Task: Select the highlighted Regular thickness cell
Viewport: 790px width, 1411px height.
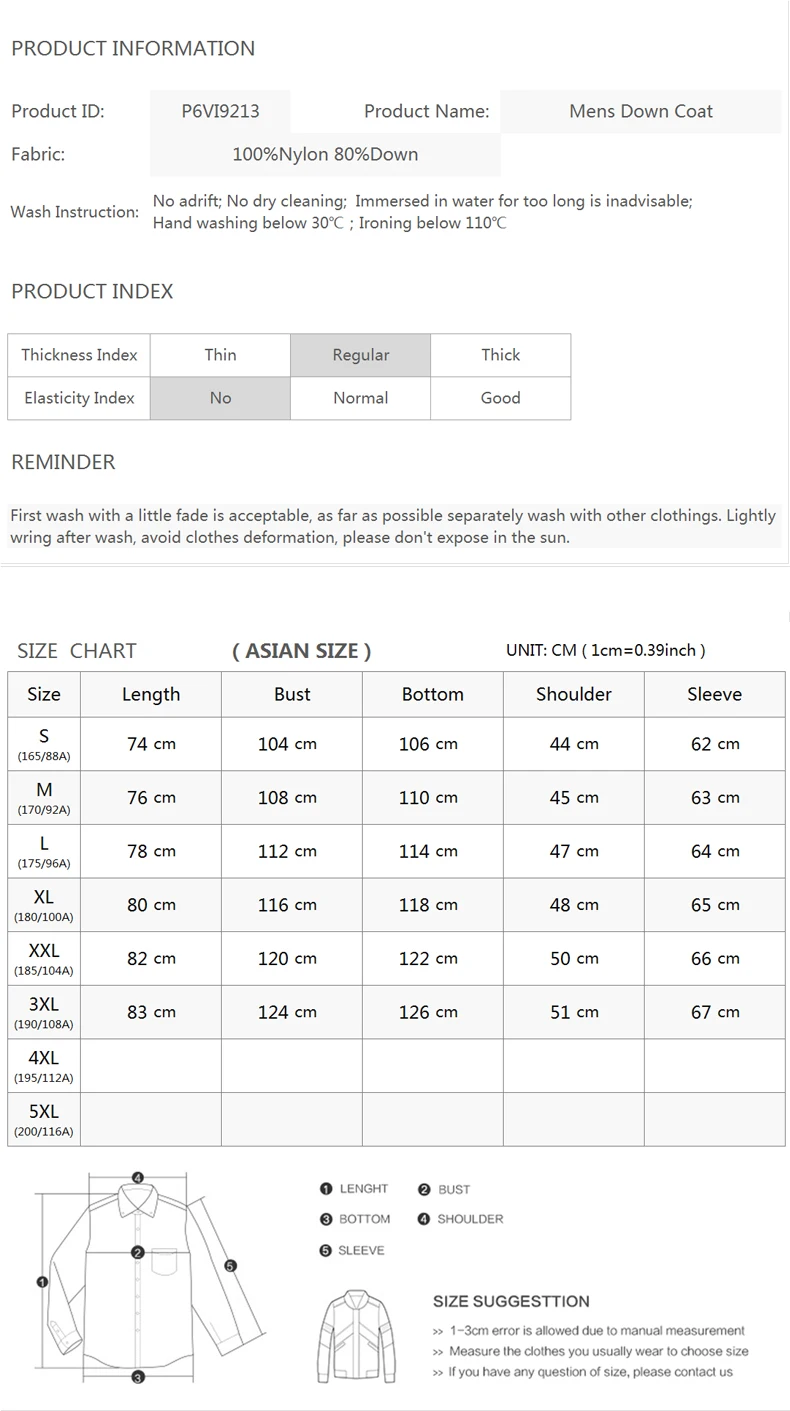Action: (x=361, y=355)
